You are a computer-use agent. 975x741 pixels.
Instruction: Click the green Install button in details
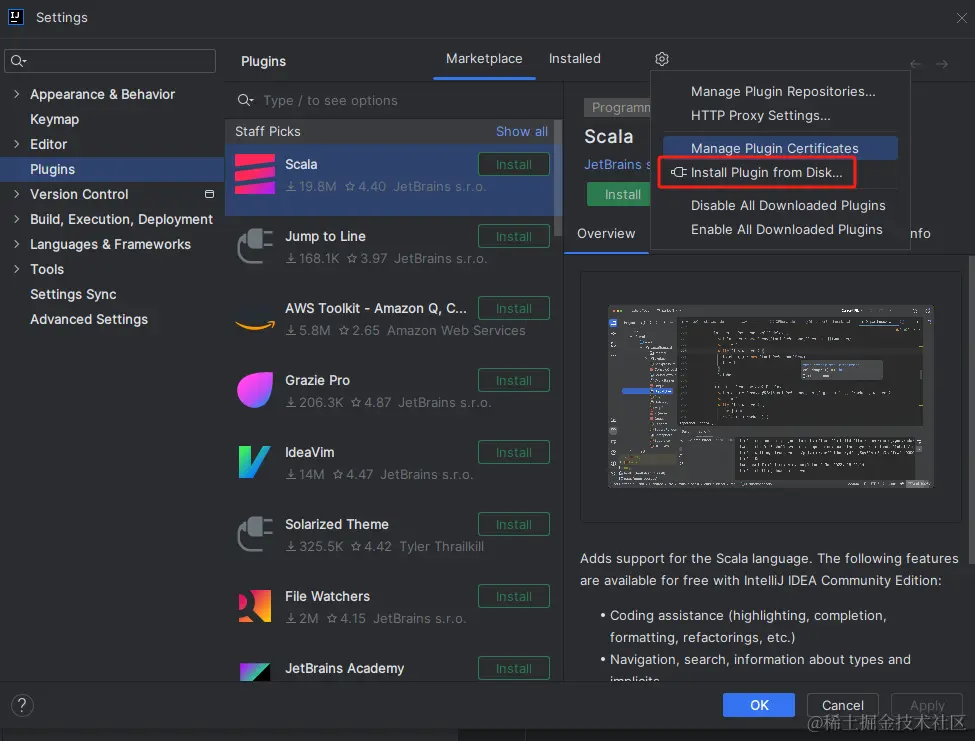pos(619,195)
